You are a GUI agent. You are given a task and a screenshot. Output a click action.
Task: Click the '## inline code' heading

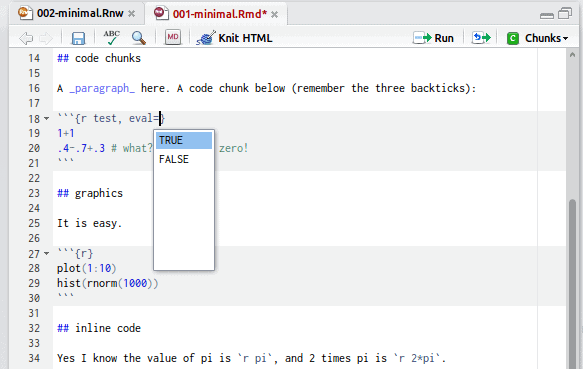click(x=99, y=328)
